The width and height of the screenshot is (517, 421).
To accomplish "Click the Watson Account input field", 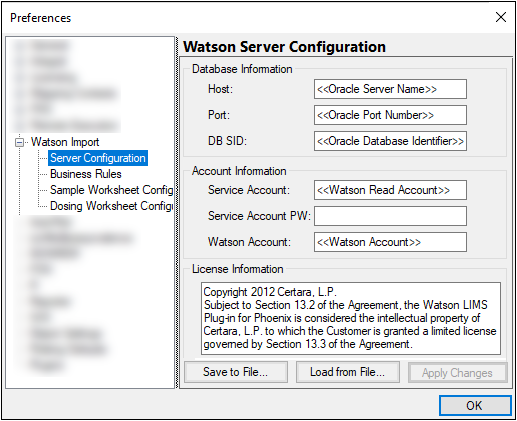I will [x=390, y=242].
